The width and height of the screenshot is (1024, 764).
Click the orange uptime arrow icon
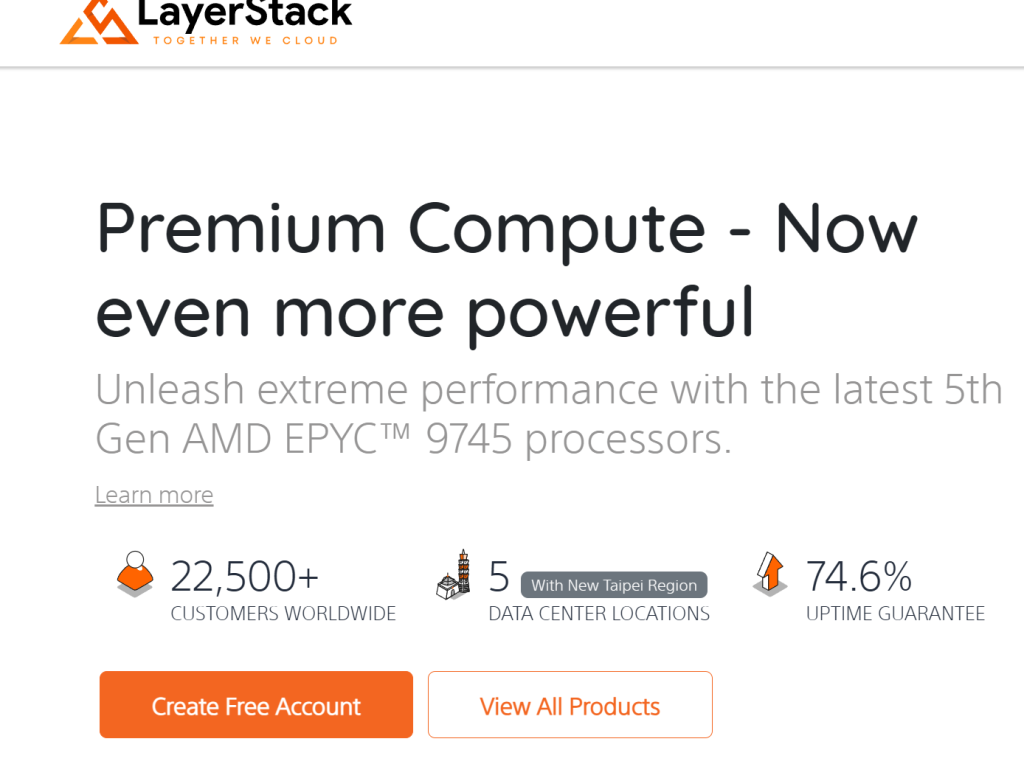tap(770, 574)
